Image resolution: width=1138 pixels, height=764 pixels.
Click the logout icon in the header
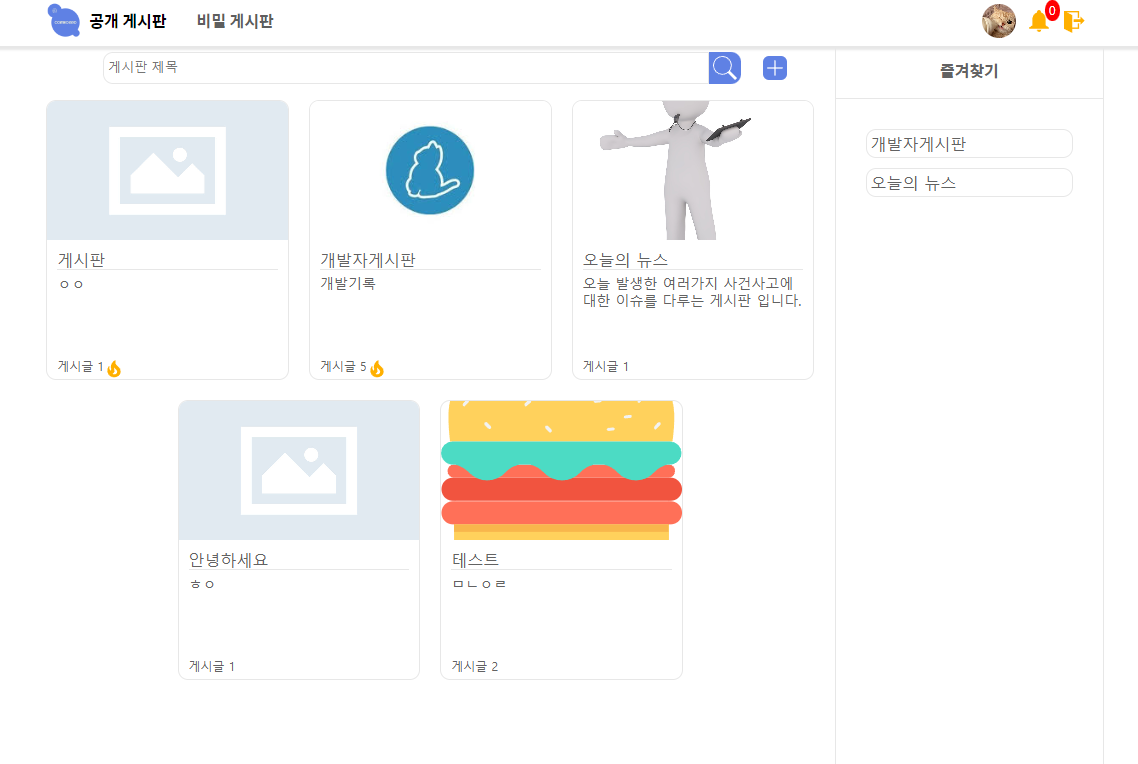[1072, 20]
